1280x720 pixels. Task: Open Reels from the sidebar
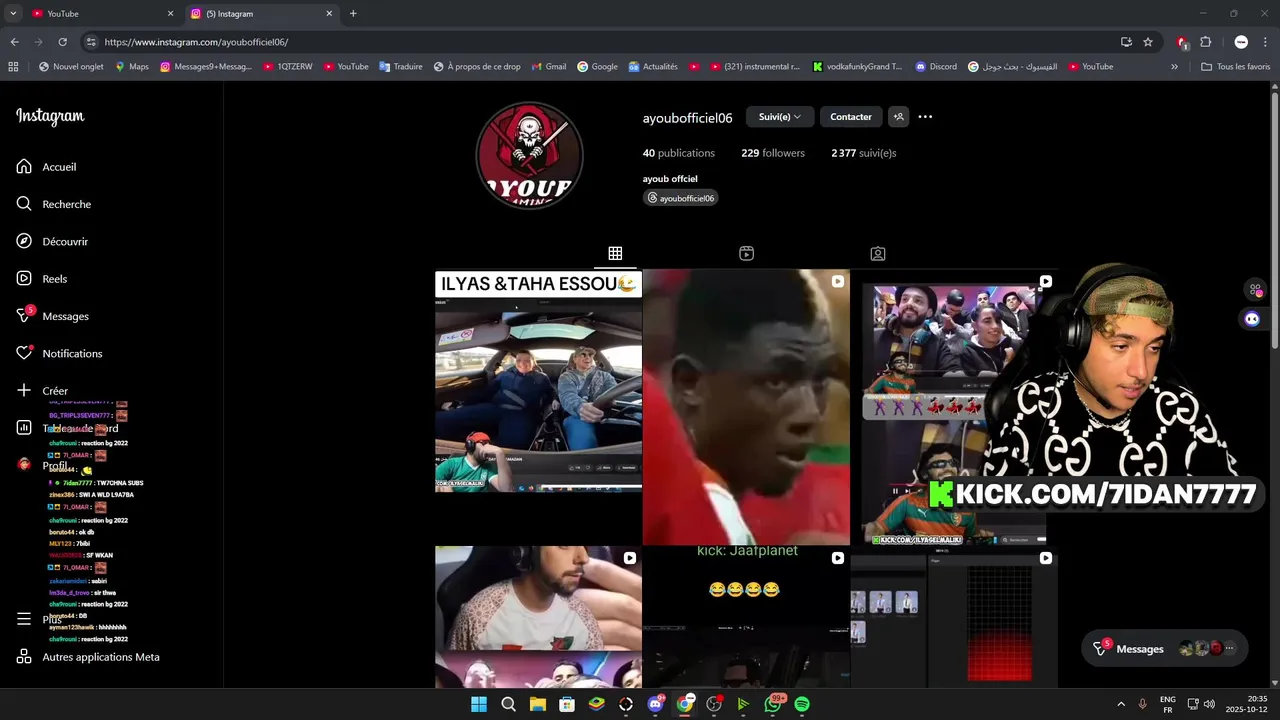[41, 279]
